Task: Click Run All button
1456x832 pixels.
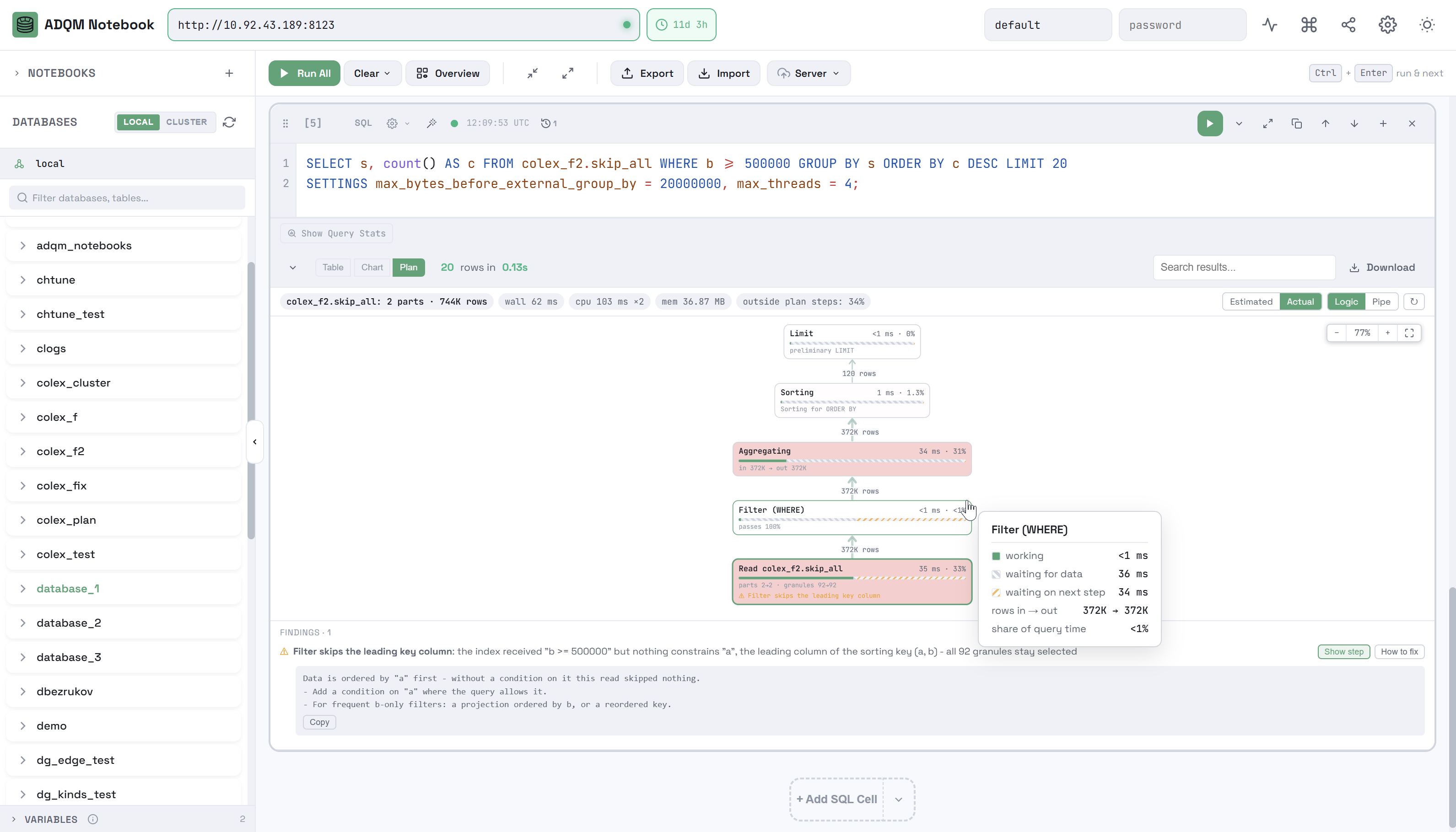Action: coord(304,73)
